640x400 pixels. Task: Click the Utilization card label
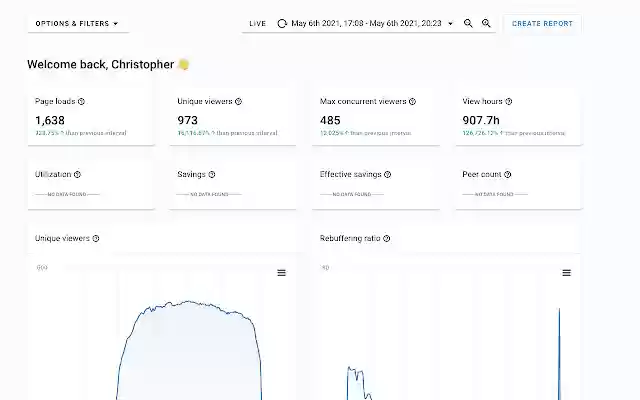tap(53, 174)
